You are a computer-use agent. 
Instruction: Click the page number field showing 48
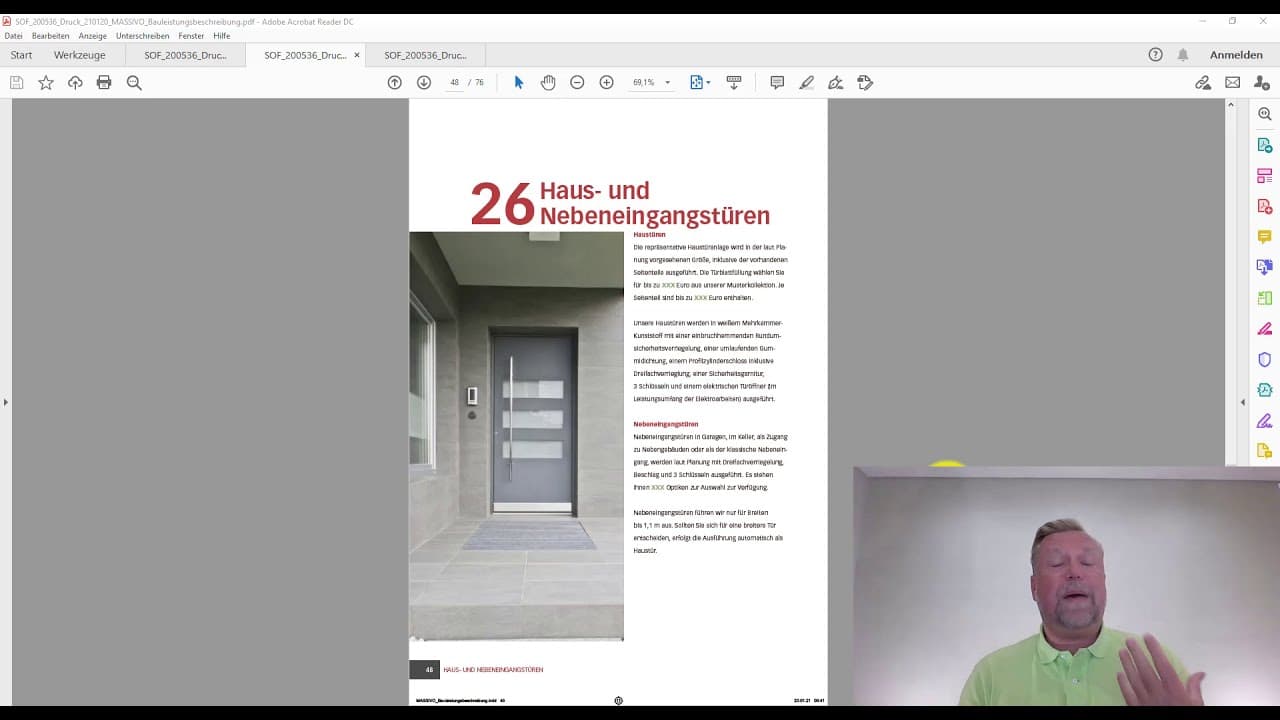(455, 83)
